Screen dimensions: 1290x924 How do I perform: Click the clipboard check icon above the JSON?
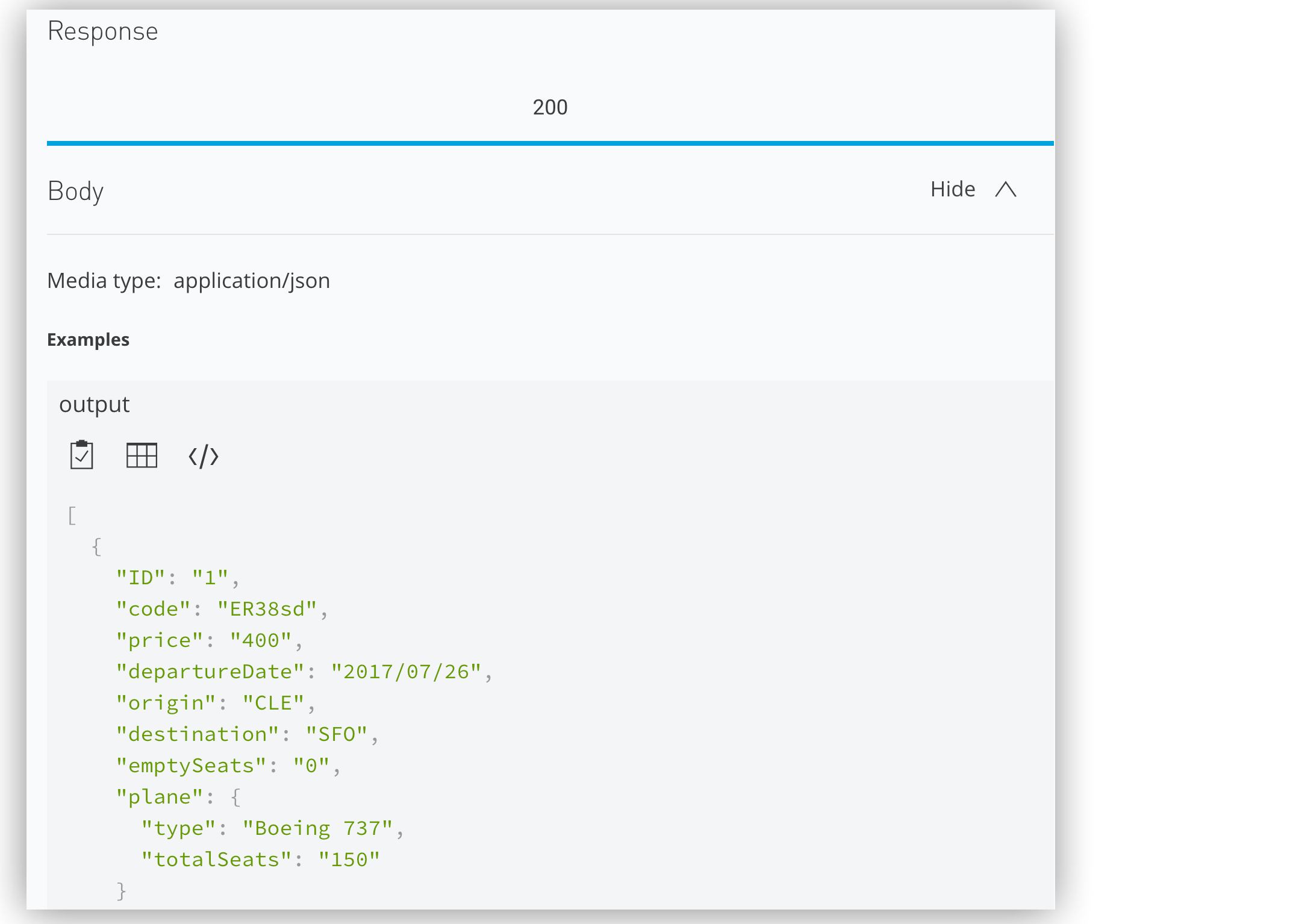(82, 456)
